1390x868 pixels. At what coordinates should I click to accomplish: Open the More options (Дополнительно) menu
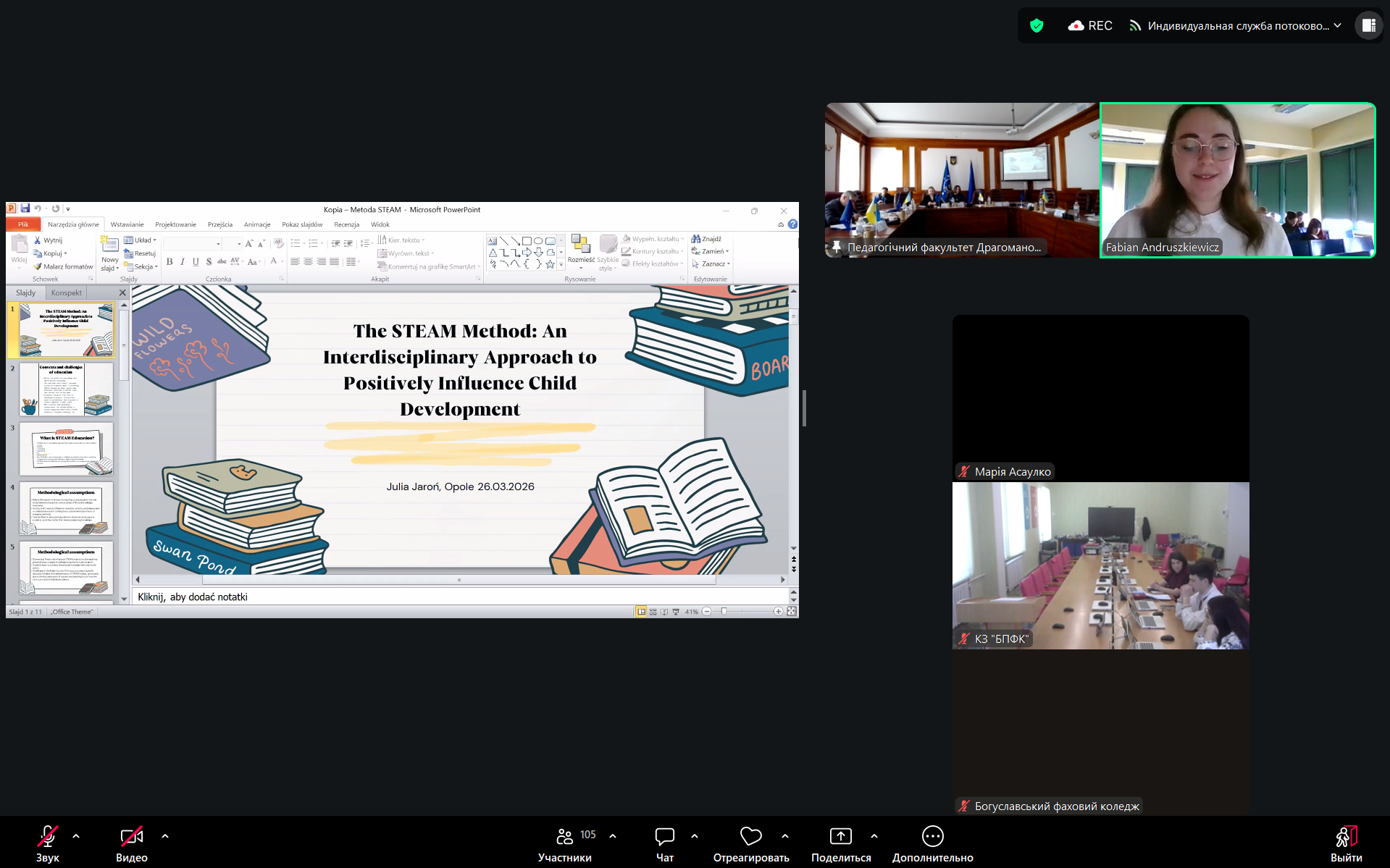tap(932, 837)
